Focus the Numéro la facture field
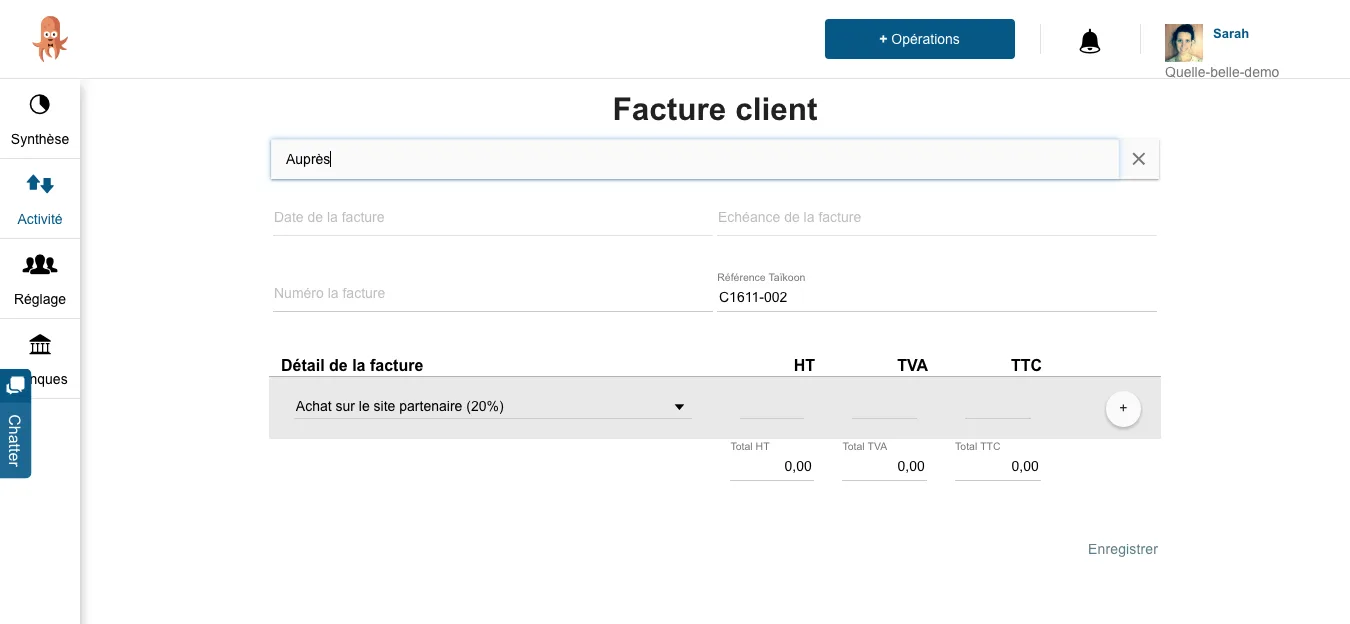The width and height of the screenshot is (1350, 624). [492, 293]
